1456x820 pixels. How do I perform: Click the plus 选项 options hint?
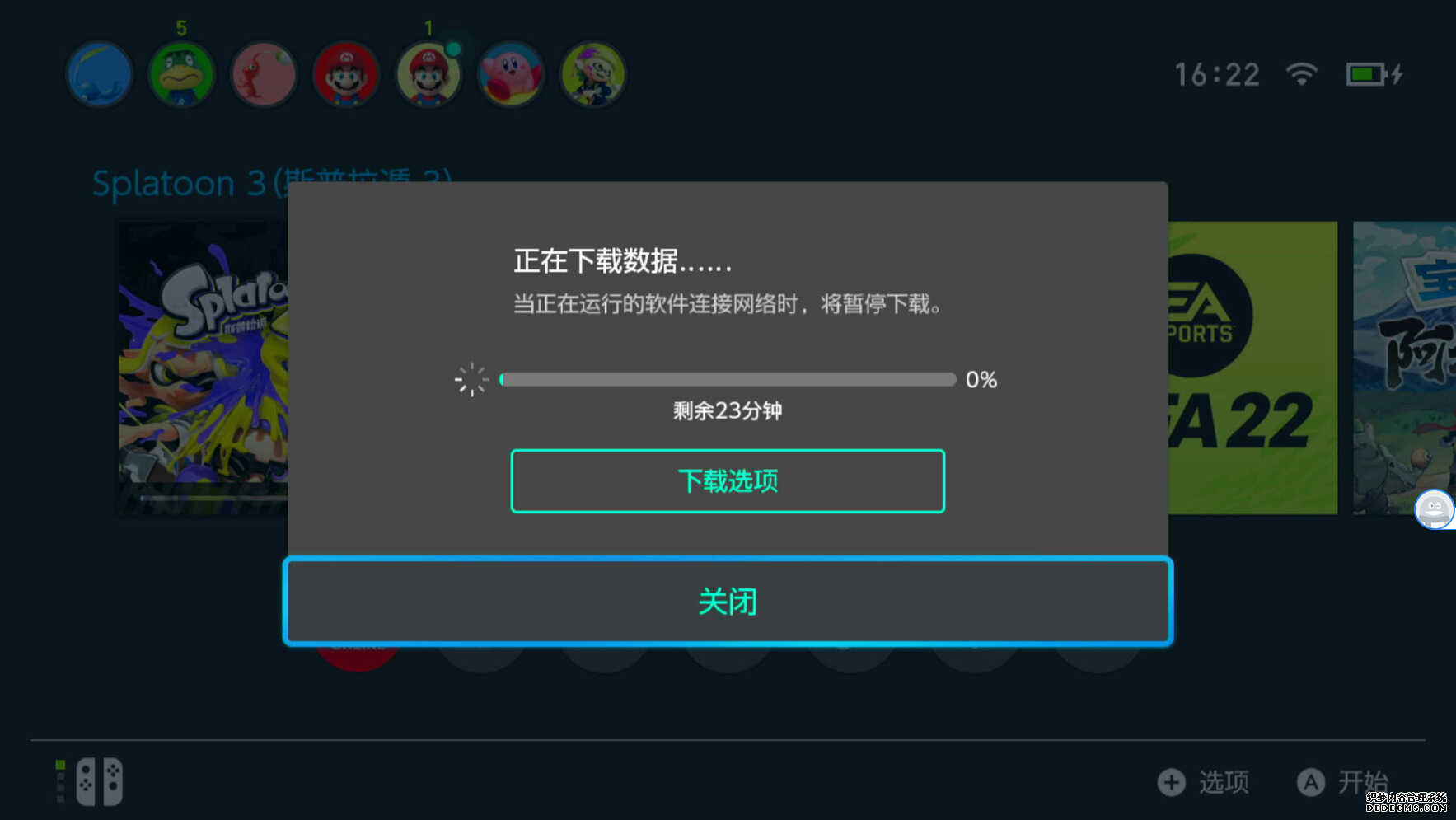1203,782
